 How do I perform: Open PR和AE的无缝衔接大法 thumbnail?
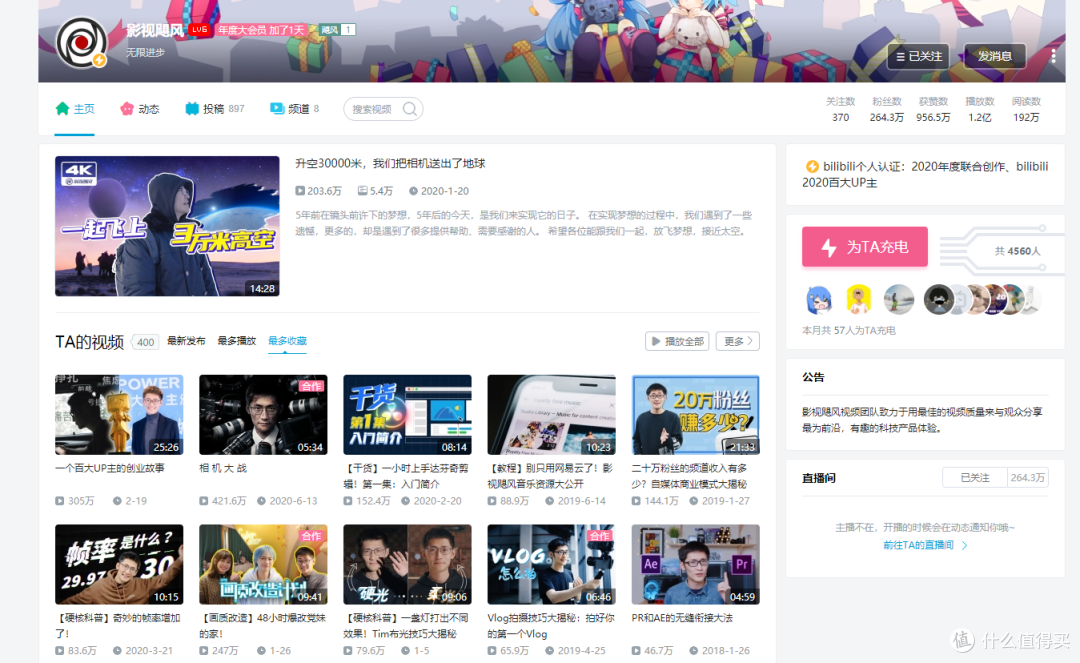click(x=696, y=565)
